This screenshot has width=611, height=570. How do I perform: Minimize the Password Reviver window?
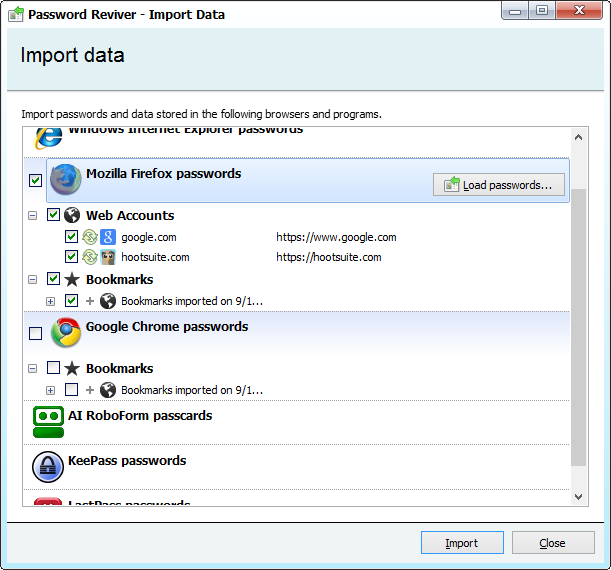(515, 11)
